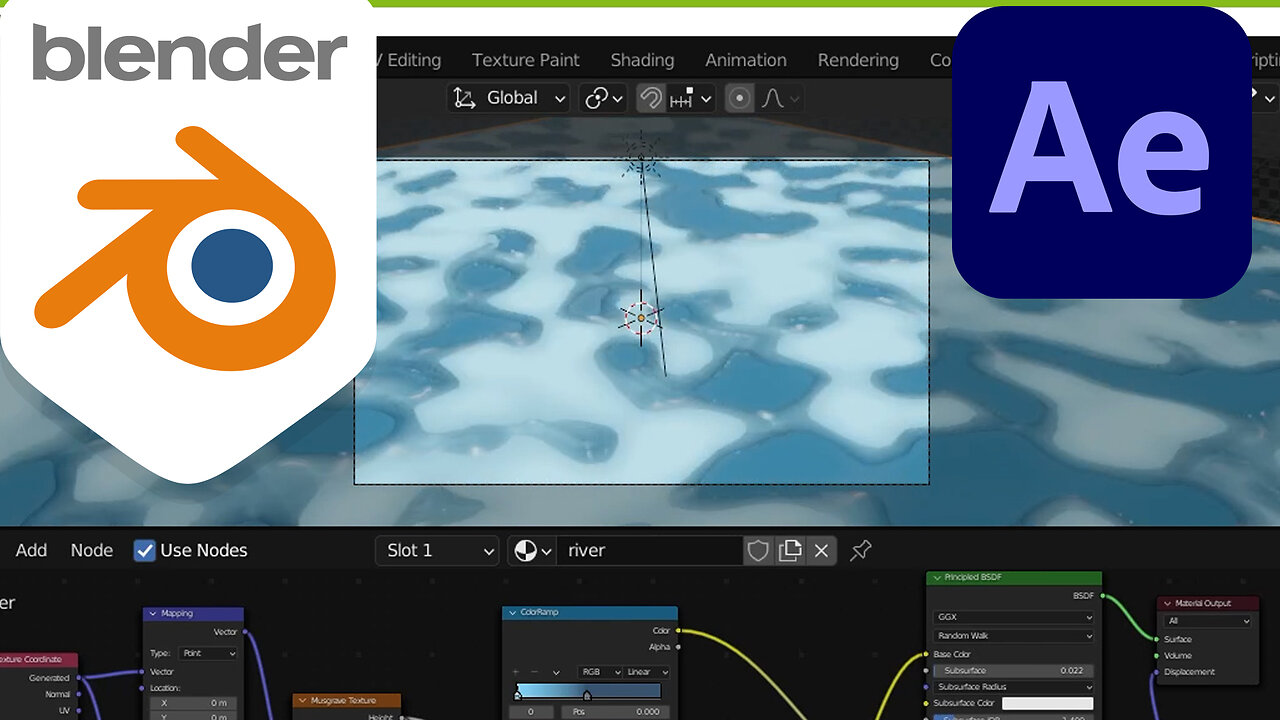Open the GGX distribution dropdown

pos(1014,617)
